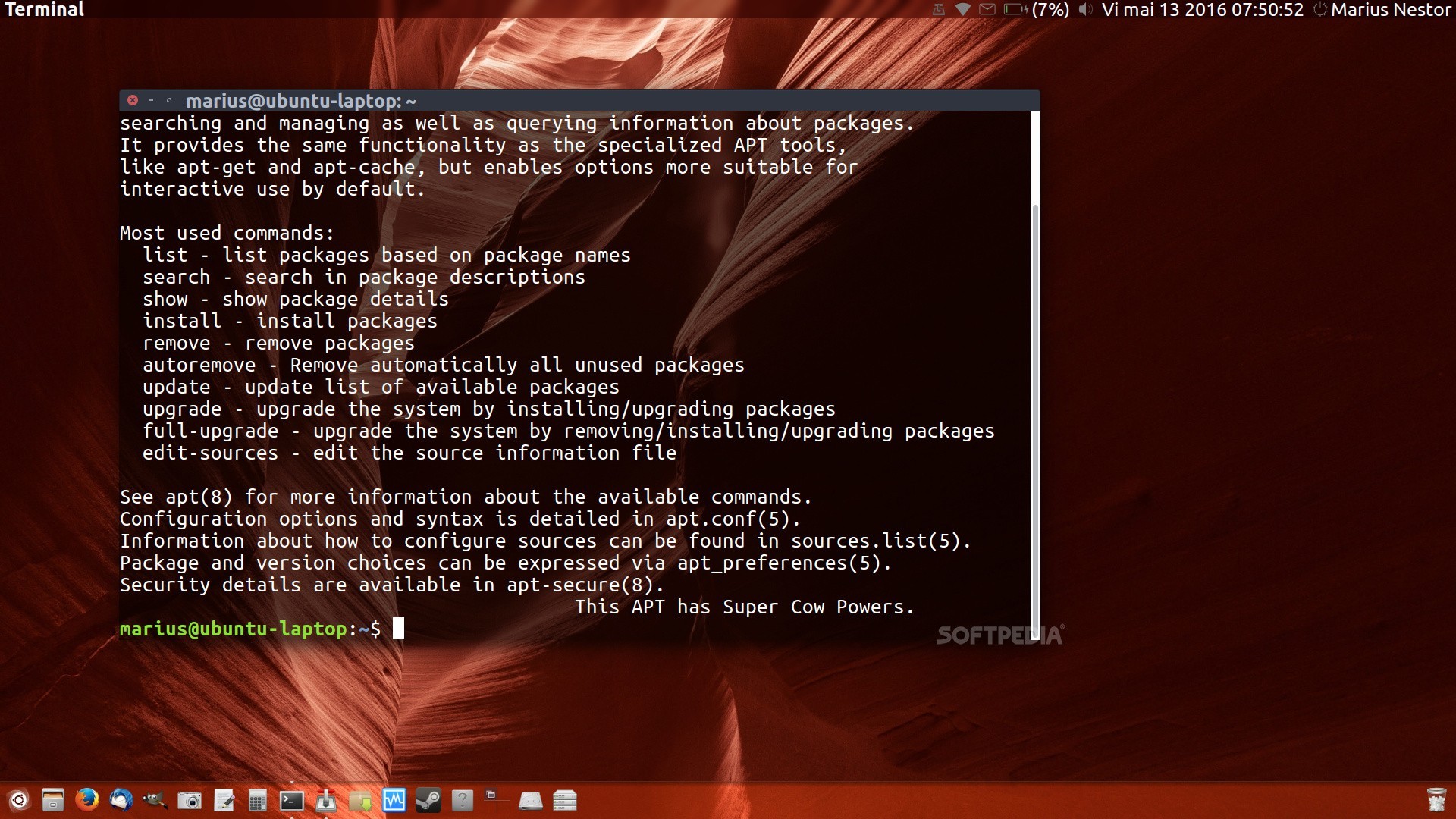Click the 'It provides the same functionality' line
Screen dimensions: 1456x819
coord(483,145)
